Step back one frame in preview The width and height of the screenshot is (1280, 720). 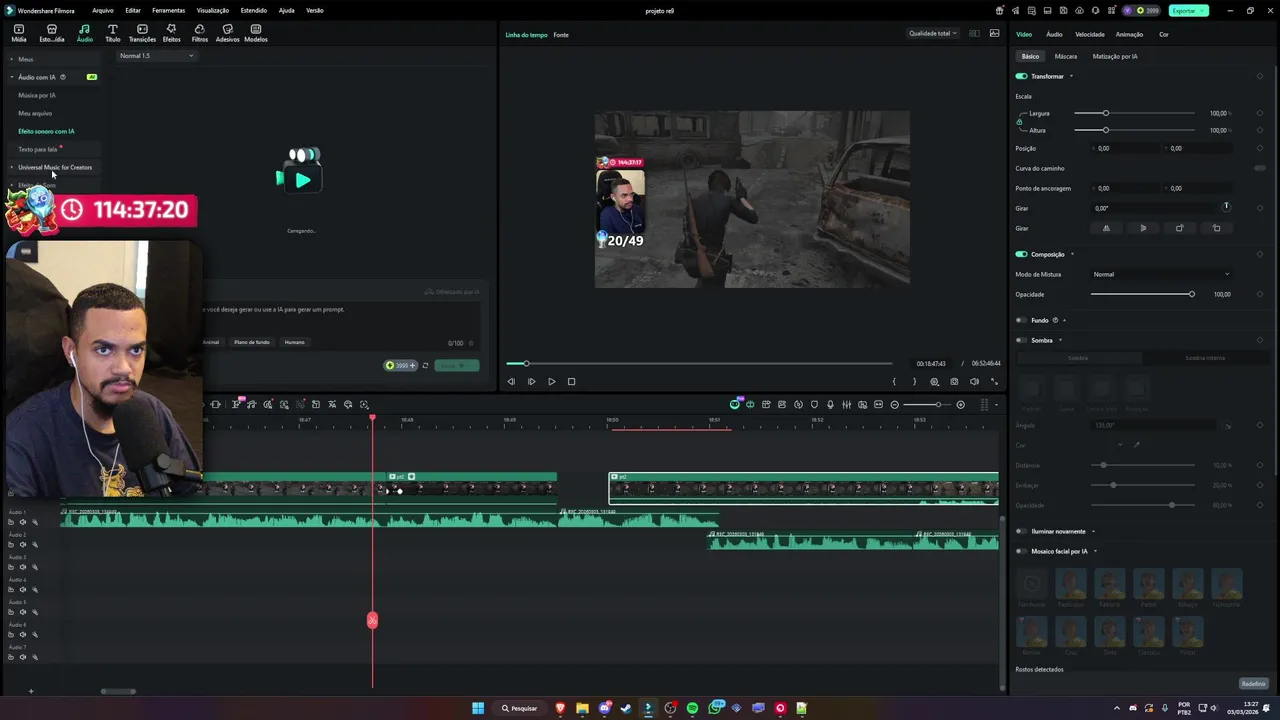click(x=511, y=381)
